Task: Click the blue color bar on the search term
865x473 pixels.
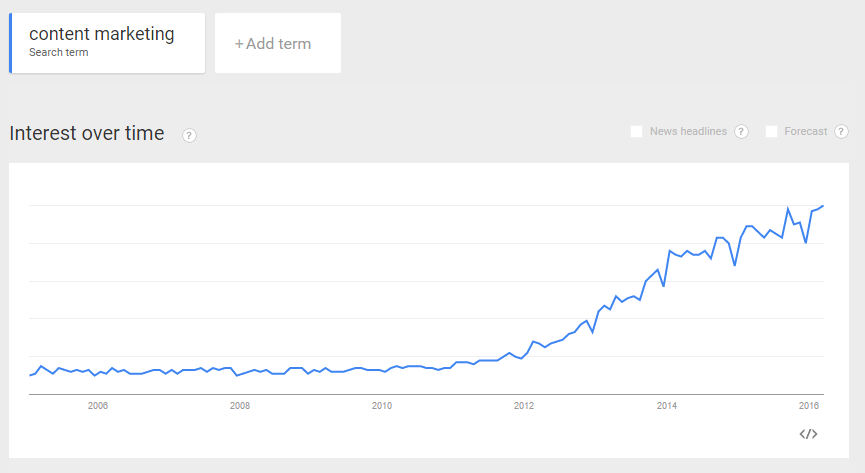Action: click(x=10, y=43)
